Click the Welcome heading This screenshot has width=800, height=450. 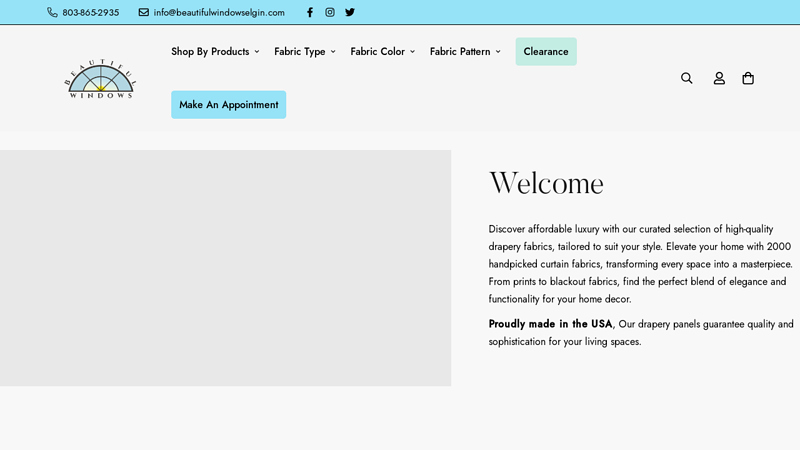pyautogui.click(x=546, y=183)
